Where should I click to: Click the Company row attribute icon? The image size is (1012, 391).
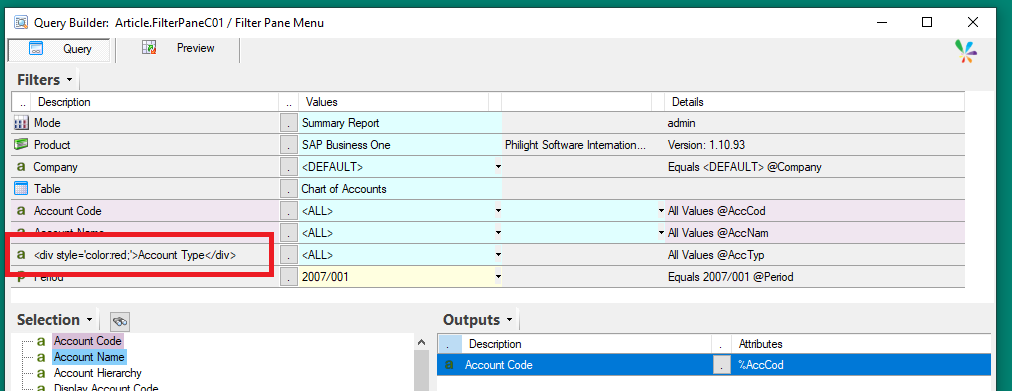click(21, 166)
